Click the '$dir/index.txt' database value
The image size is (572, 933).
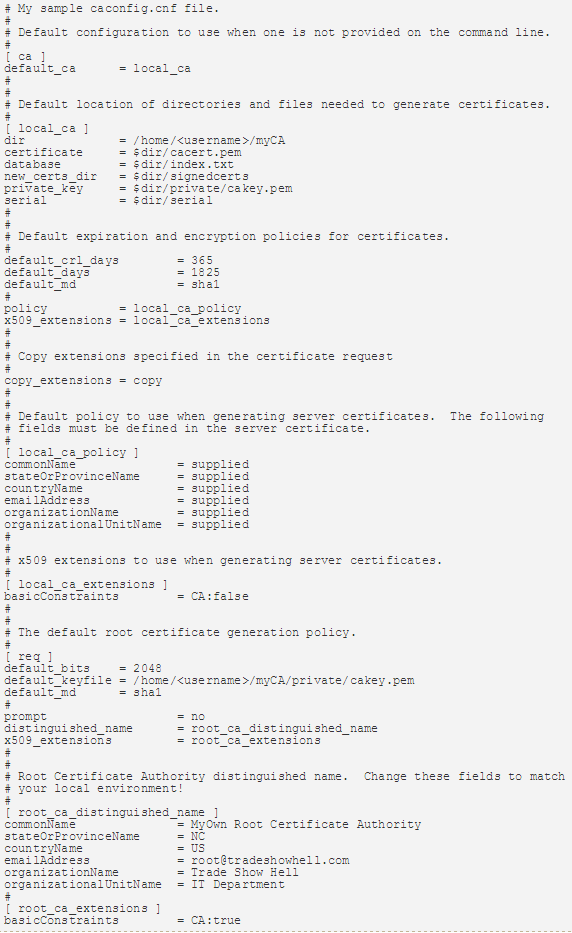pos(183,164)
